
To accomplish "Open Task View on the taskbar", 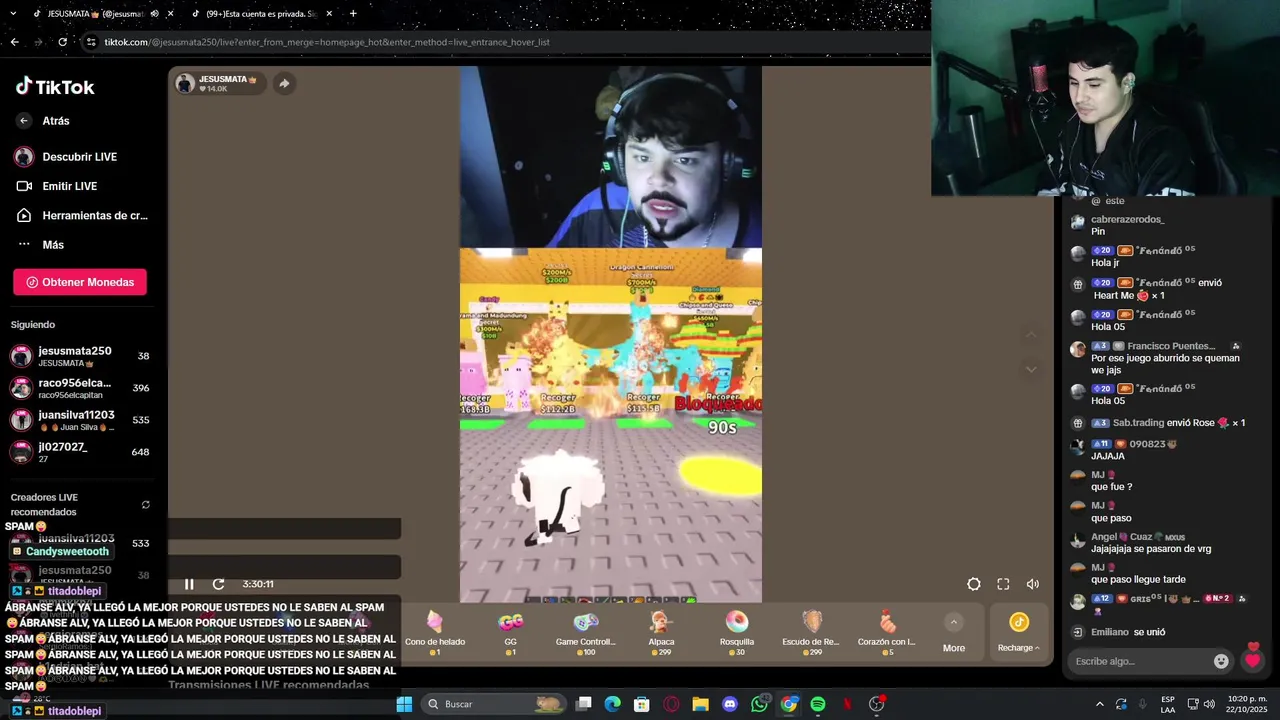I will coord(584,704).
